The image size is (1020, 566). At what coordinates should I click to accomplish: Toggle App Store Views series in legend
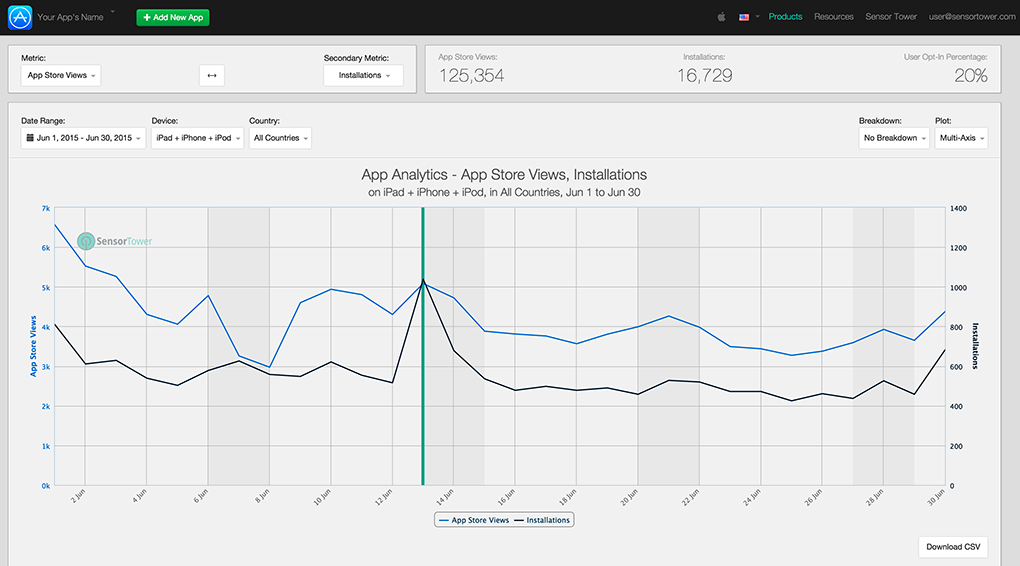coord(473,520)
